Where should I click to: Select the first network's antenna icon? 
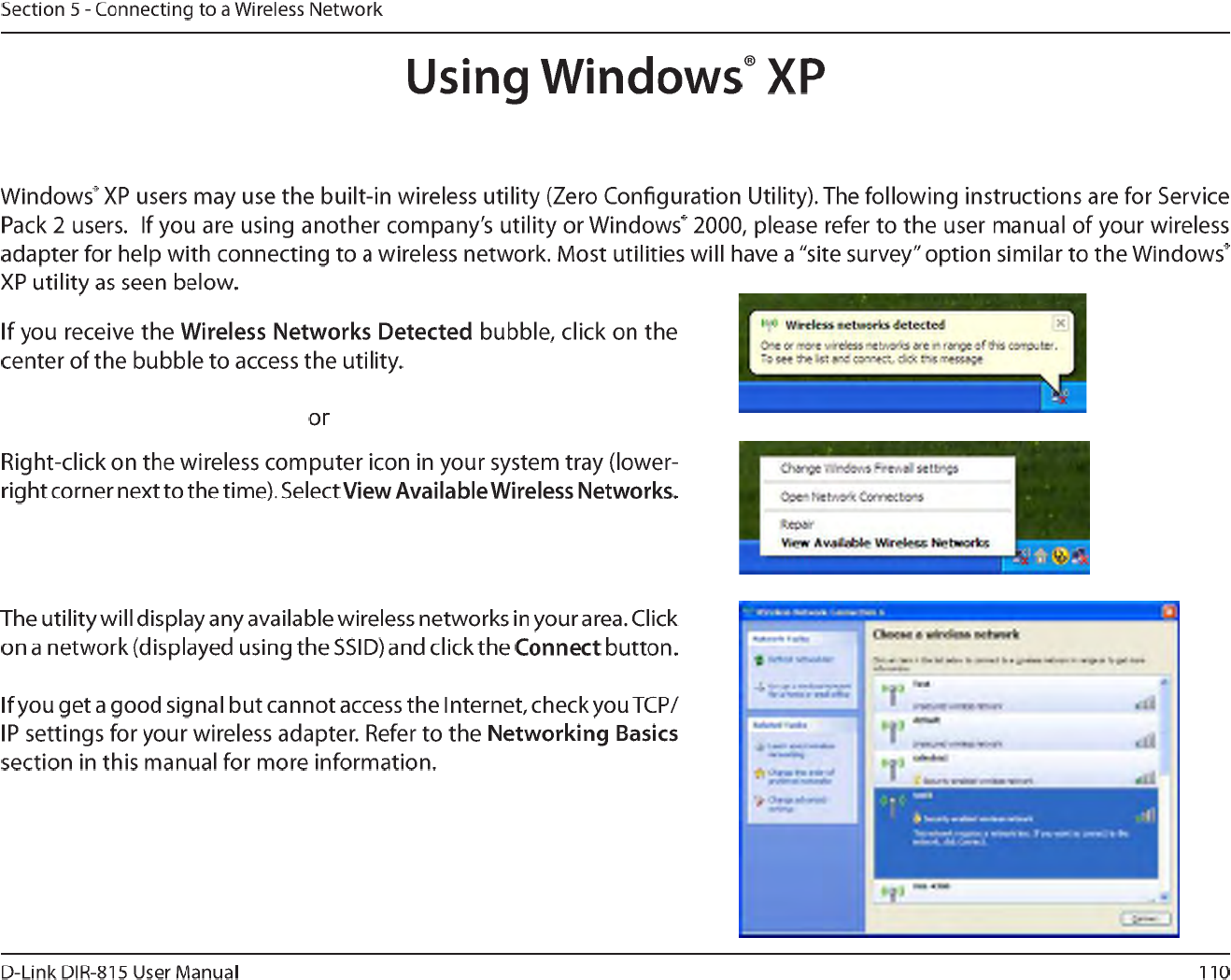pos(893,694)
